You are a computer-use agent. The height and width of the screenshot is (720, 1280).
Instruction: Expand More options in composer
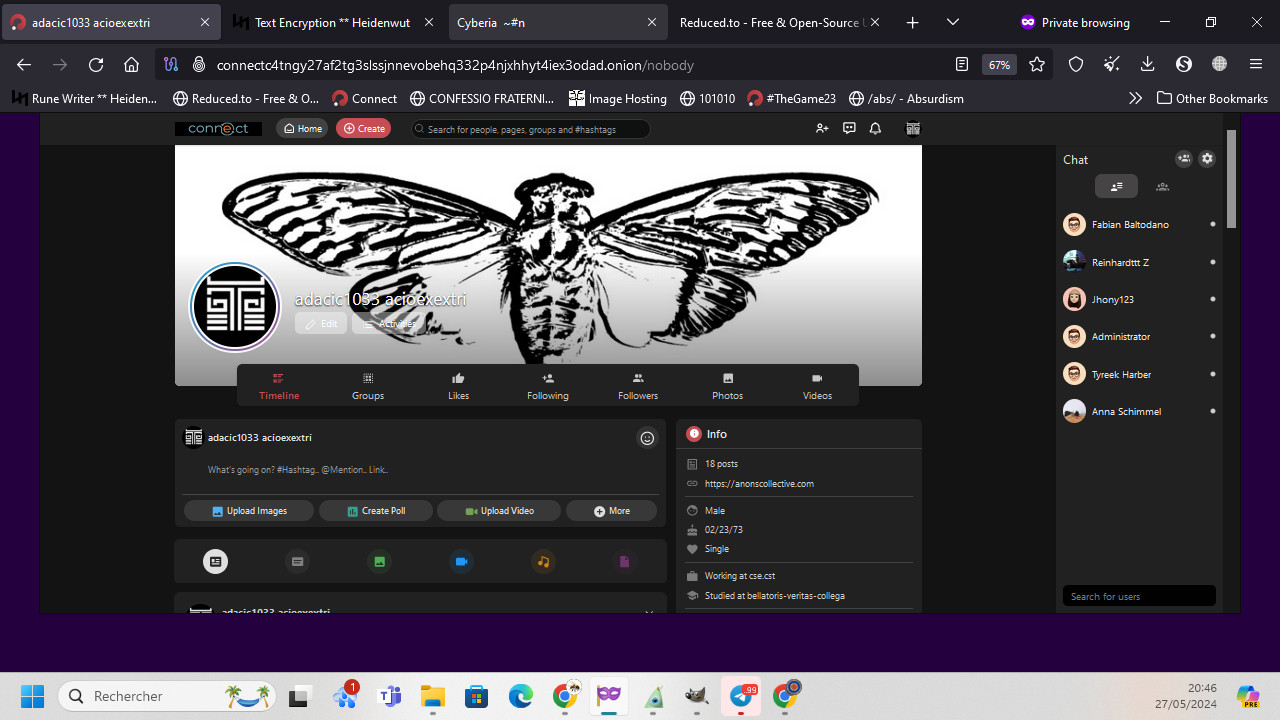point(612,511)
